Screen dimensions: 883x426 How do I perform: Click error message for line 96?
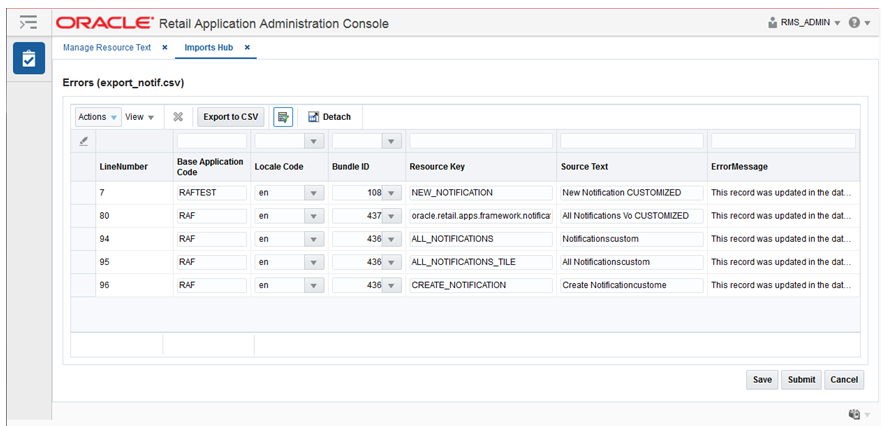(782, 285)
